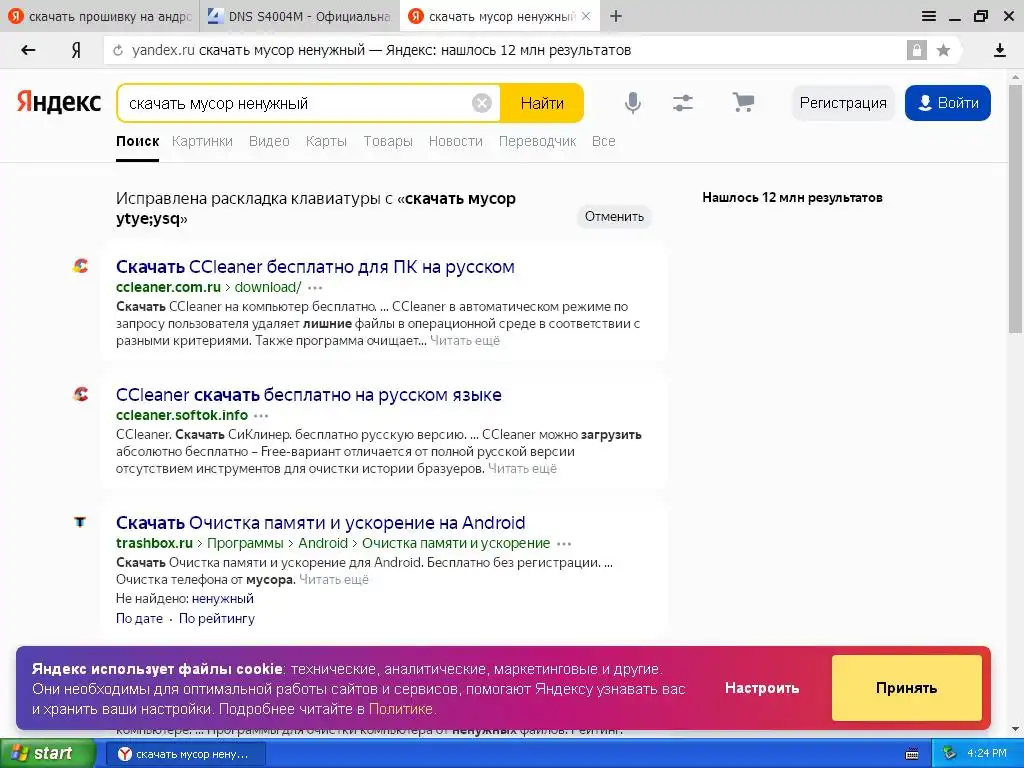
Task: Open Переводчик service
Action: (x=537, y=141)
